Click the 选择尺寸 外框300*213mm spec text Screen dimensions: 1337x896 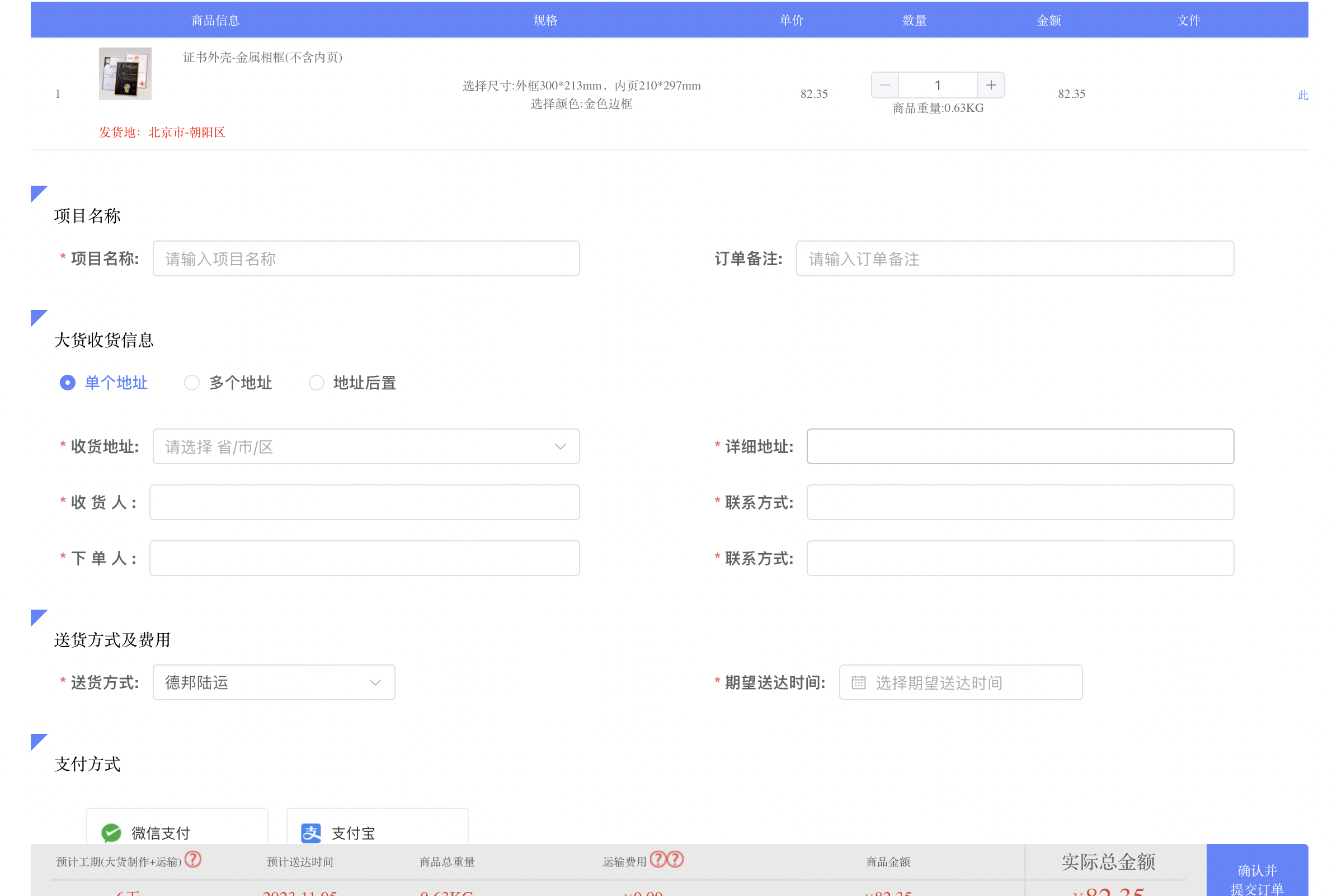[x=582, y=86]
